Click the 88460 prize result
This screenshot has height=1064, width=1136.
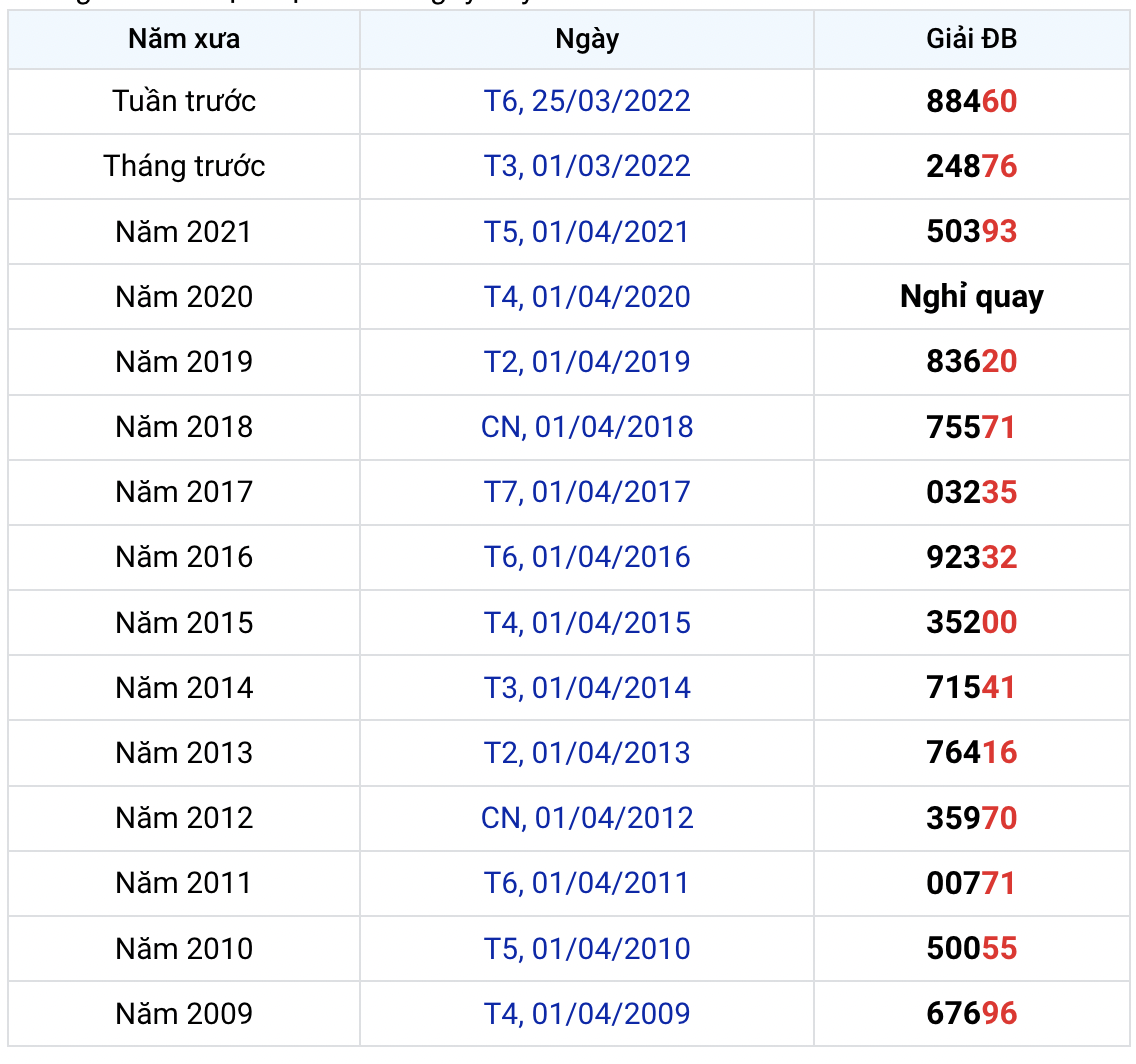pos(971,101)
